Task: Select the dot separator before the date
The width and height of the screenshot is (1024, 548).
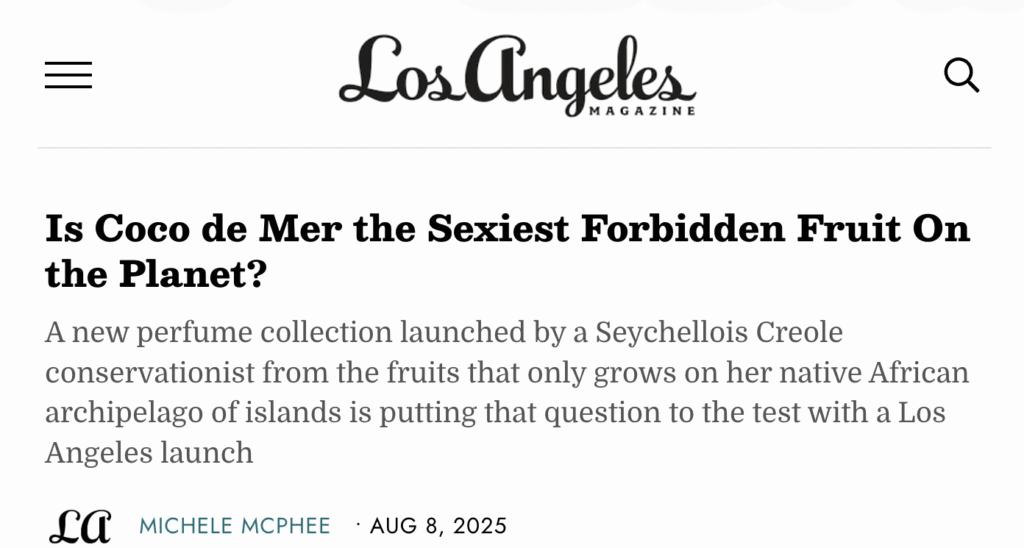Action: [x=358, y=524]
